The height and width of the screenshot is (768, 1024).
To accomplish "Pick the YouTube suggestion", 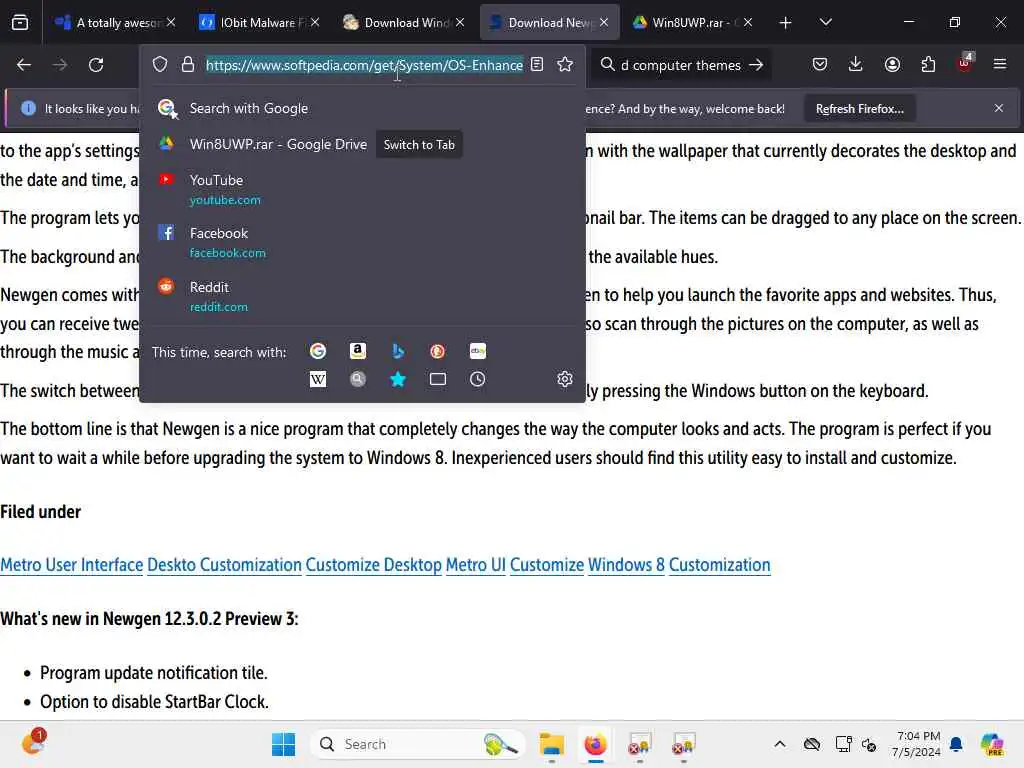I will coord(362,189).
